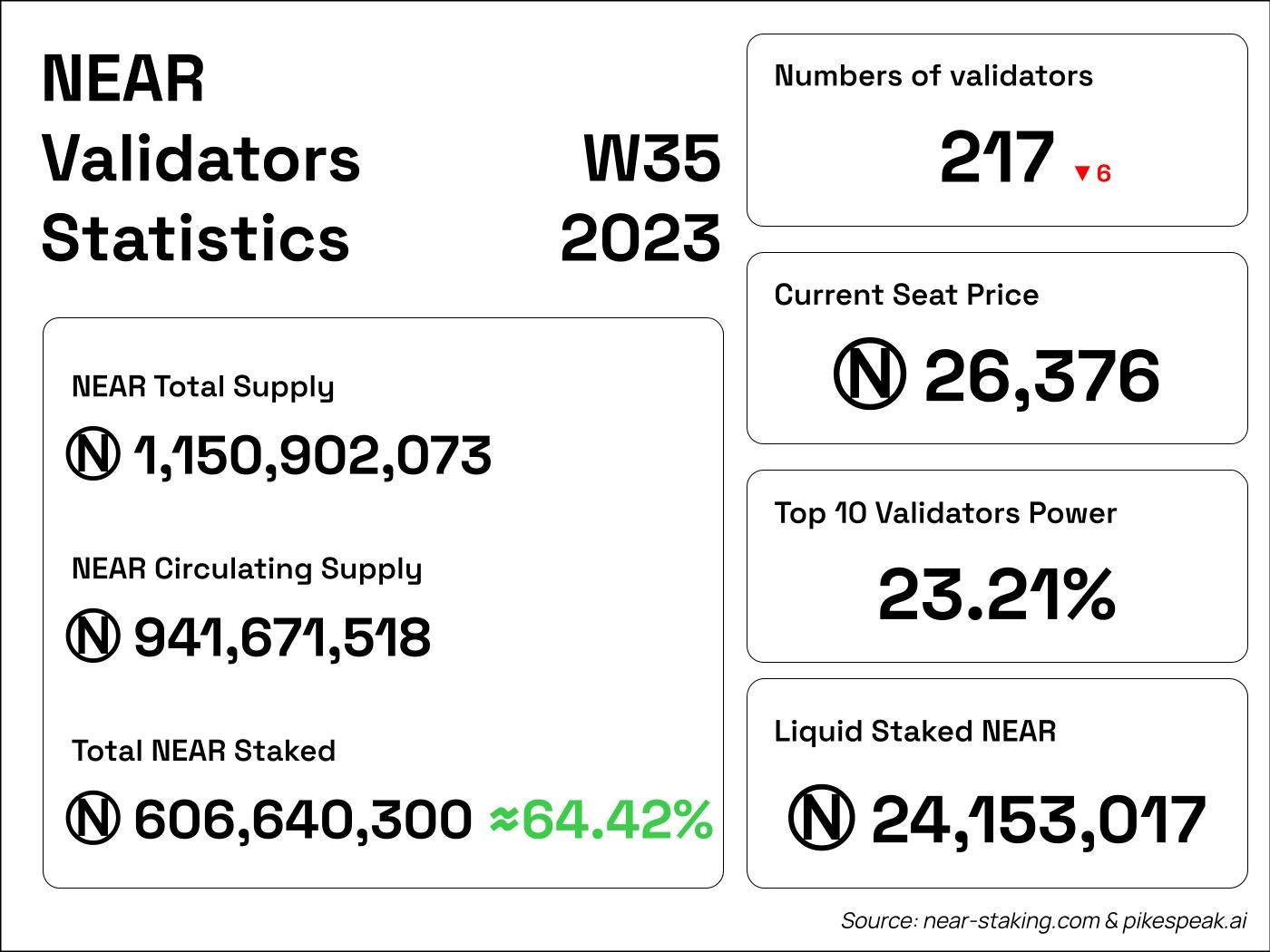
Task: Click the percent sign in Validators Power
Action: pyautogui.click(x=1088, y=595)
